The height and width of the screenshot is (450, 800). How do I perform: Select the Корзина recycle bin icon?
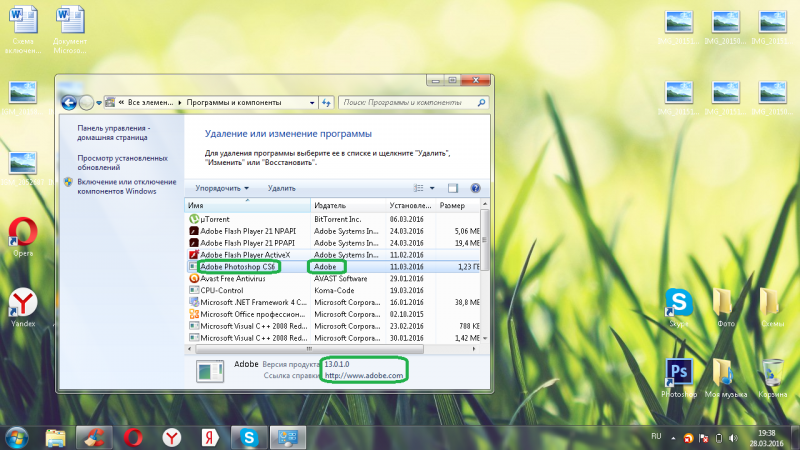(772, 378)
